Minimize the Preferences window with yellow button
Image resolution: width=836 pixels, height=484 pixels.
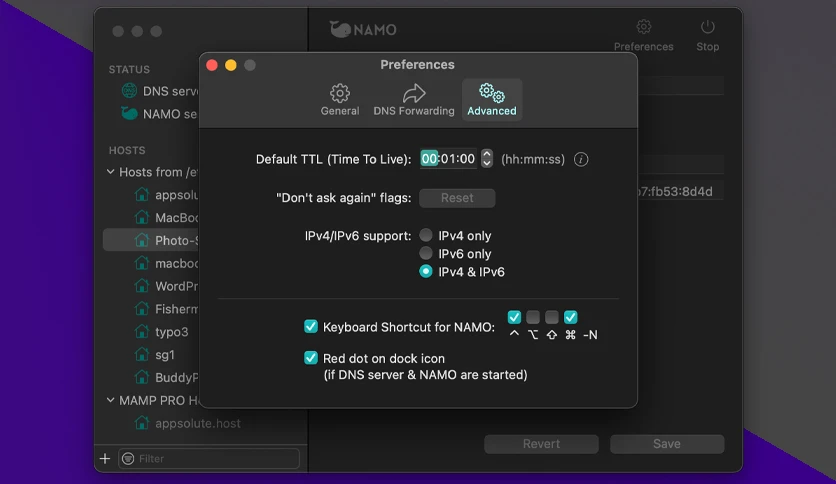[x=231, y=65]
